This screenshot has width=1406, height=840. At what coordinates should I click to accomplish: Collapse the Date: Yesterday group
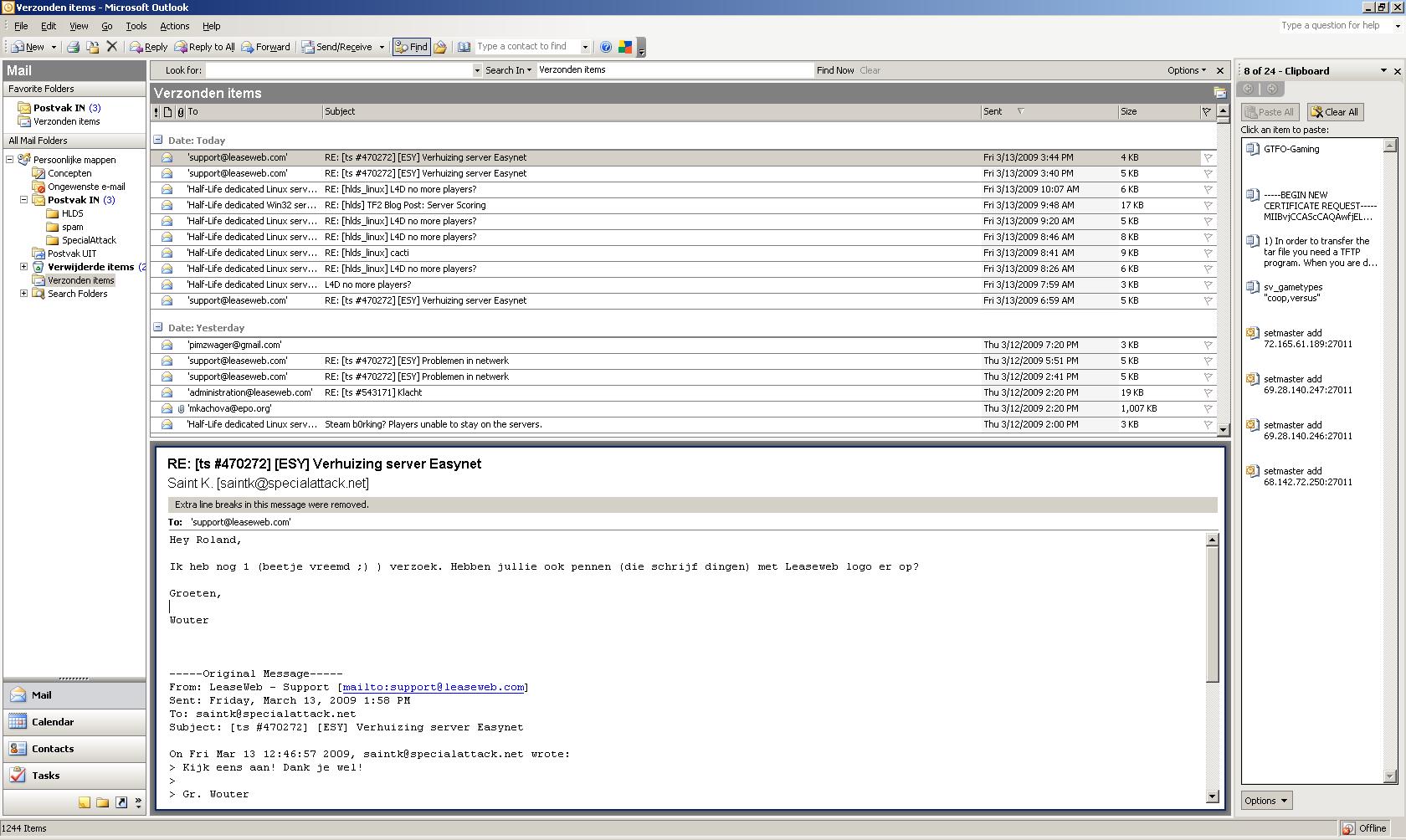pyautogui.click(x=157, y=327)
